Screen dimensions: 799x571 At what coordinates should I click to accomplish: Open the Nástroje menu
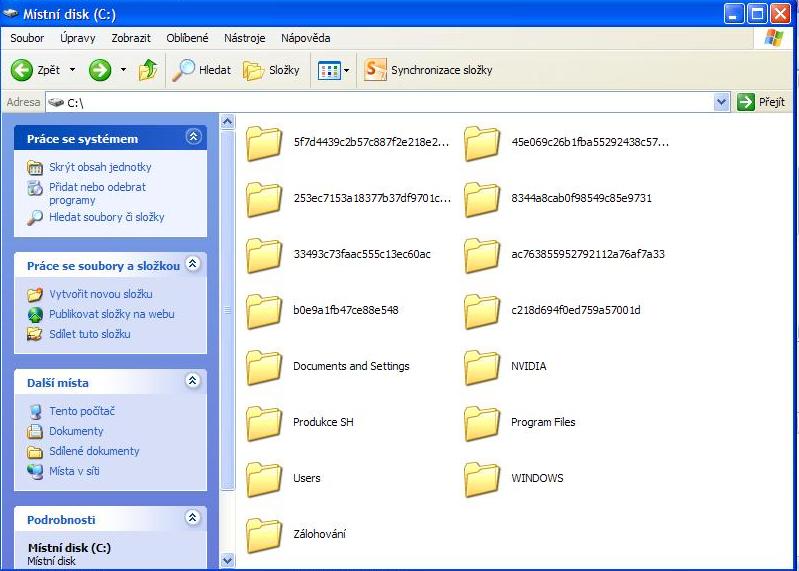pos(244,38)
